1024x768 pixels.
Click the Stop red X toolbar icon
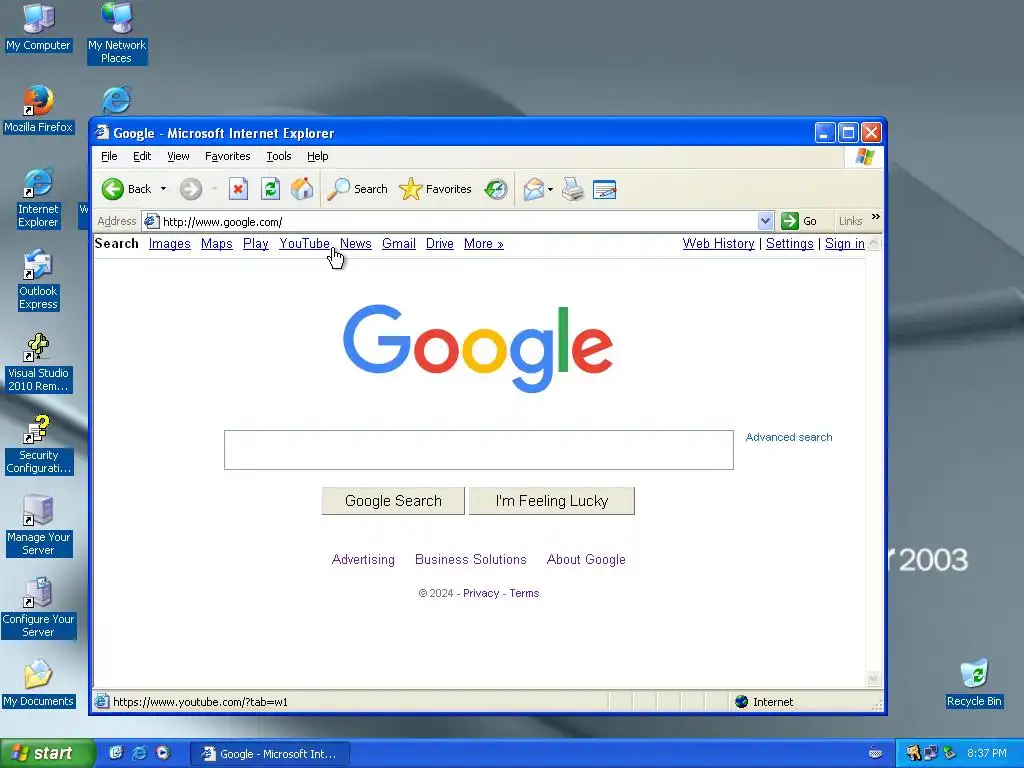tap(238, 189)
